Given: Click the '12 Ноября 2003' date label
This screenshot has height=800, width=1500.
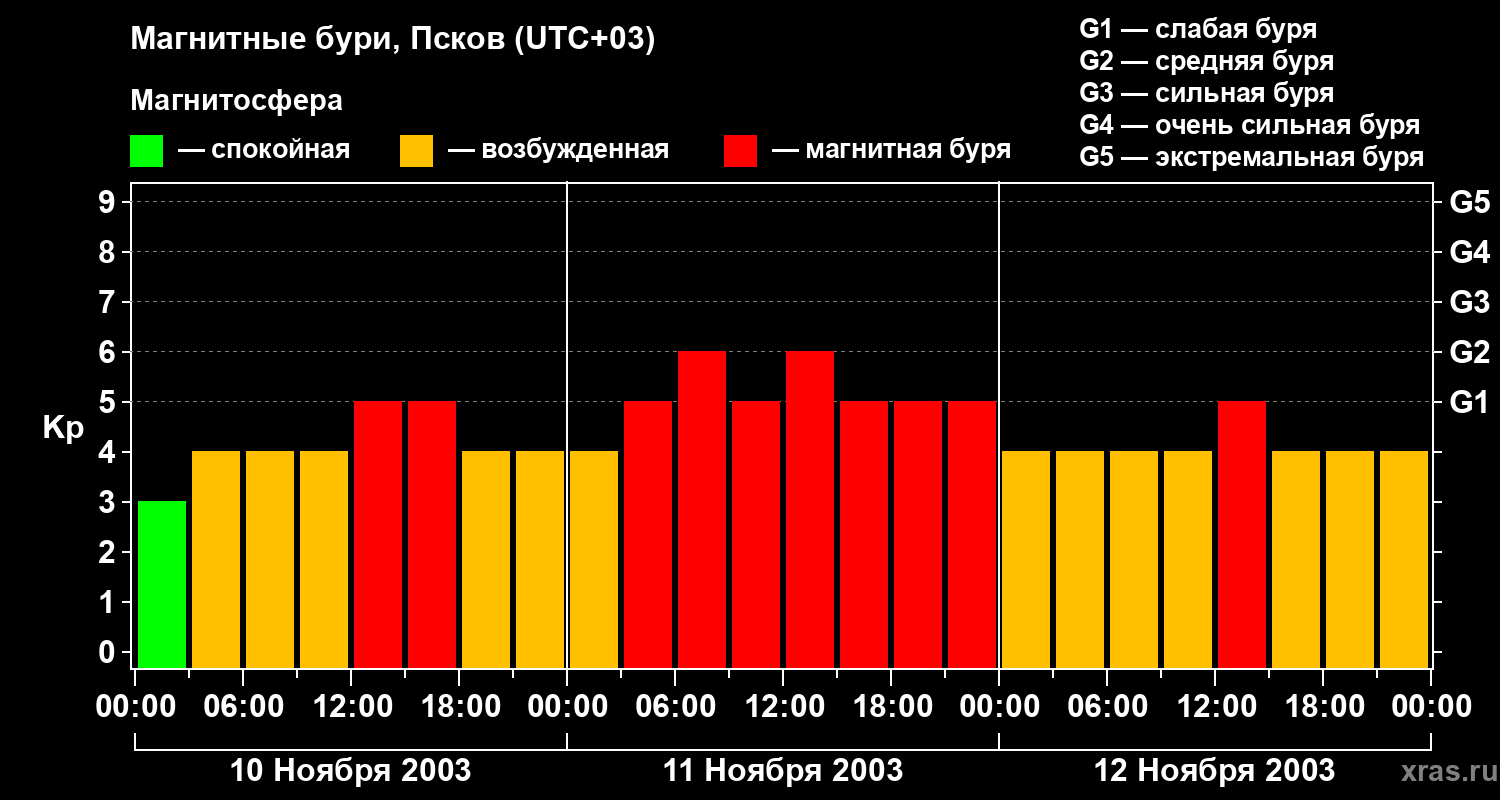Looking at the screenshot, I should (x=1214, y=771).
